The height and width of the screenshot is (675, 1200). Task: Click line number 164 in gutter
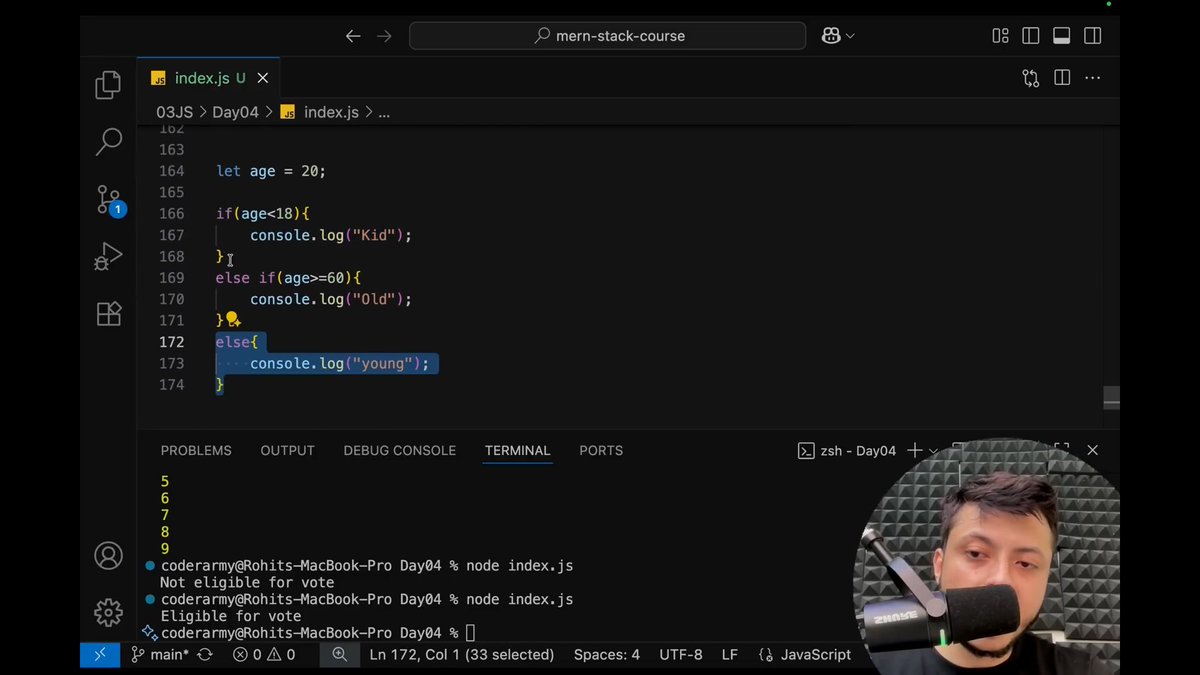pos(172,171)
